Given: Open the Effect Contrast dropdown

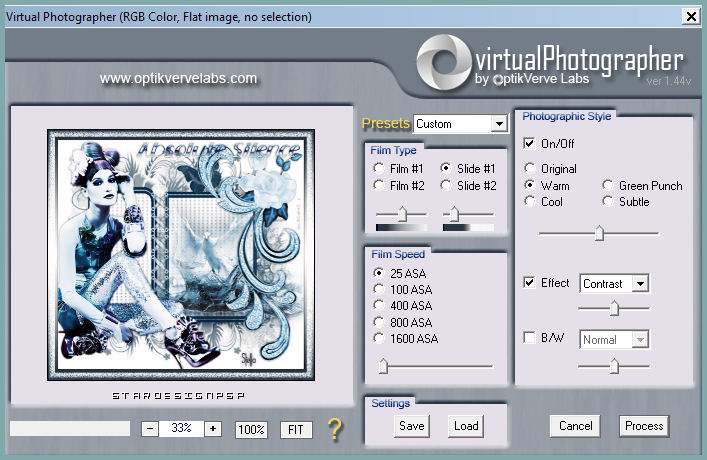Looking at the screenshot, I should [614, 284].
